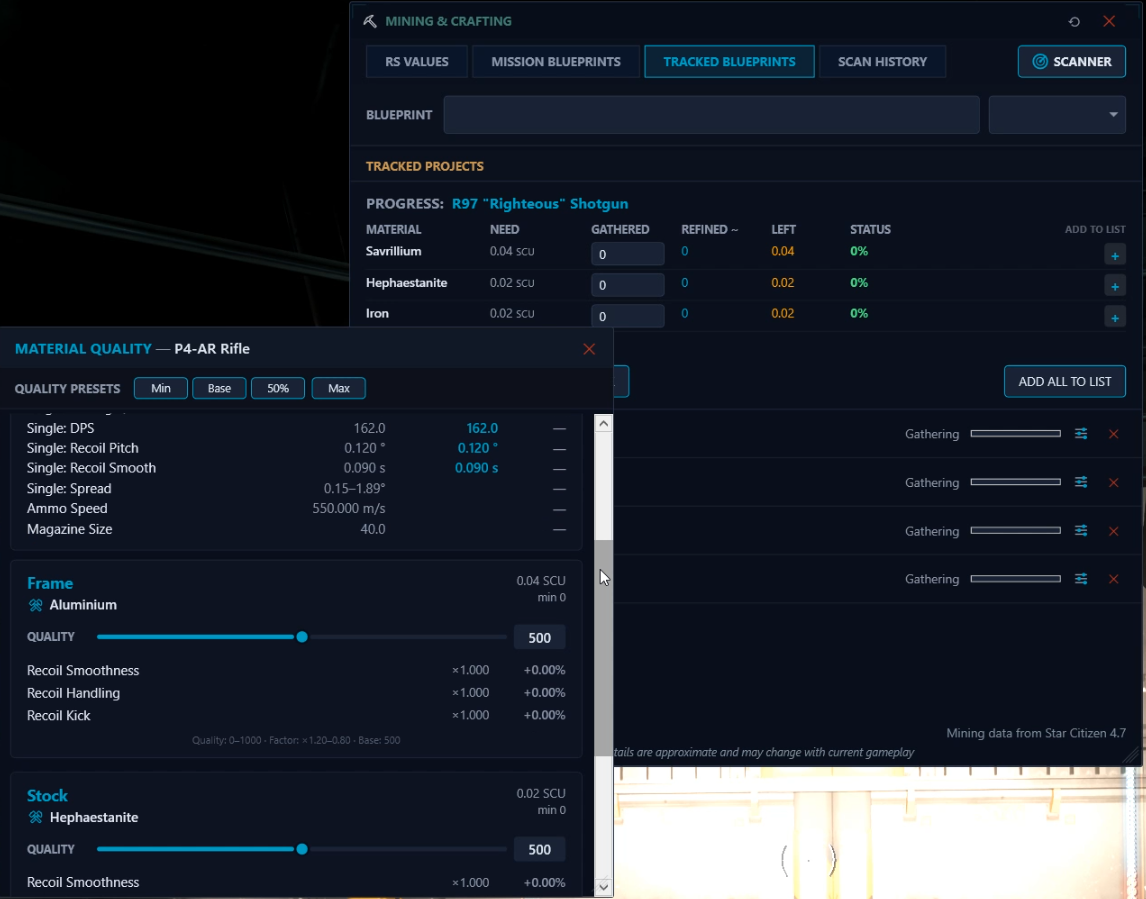Switch to Mission Blueprints tab
1146x899 pixels.
(x=555, y=61)
